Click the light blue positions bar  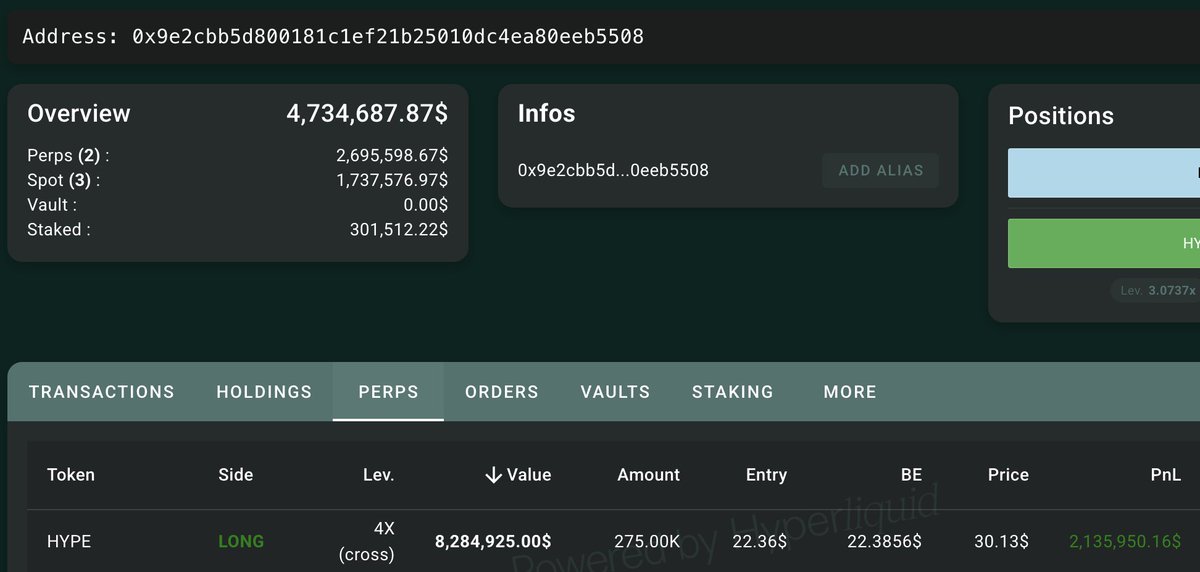(1104, 173)
